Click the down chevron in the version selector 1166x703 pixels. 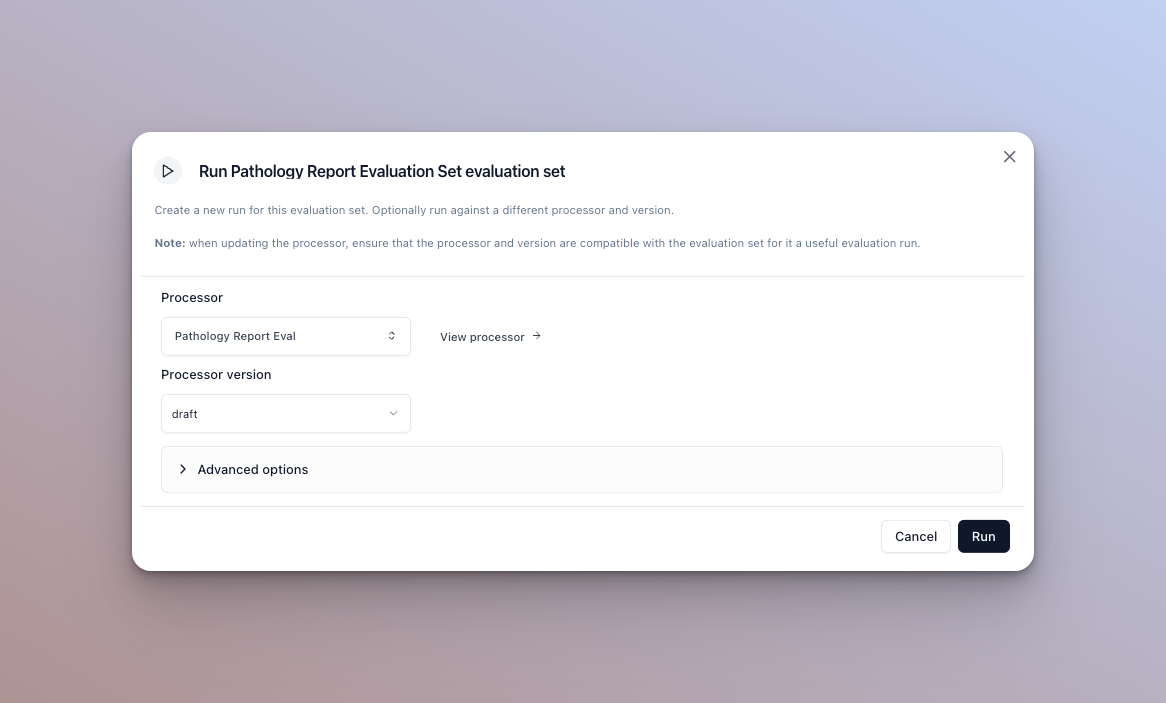[393, 414]
